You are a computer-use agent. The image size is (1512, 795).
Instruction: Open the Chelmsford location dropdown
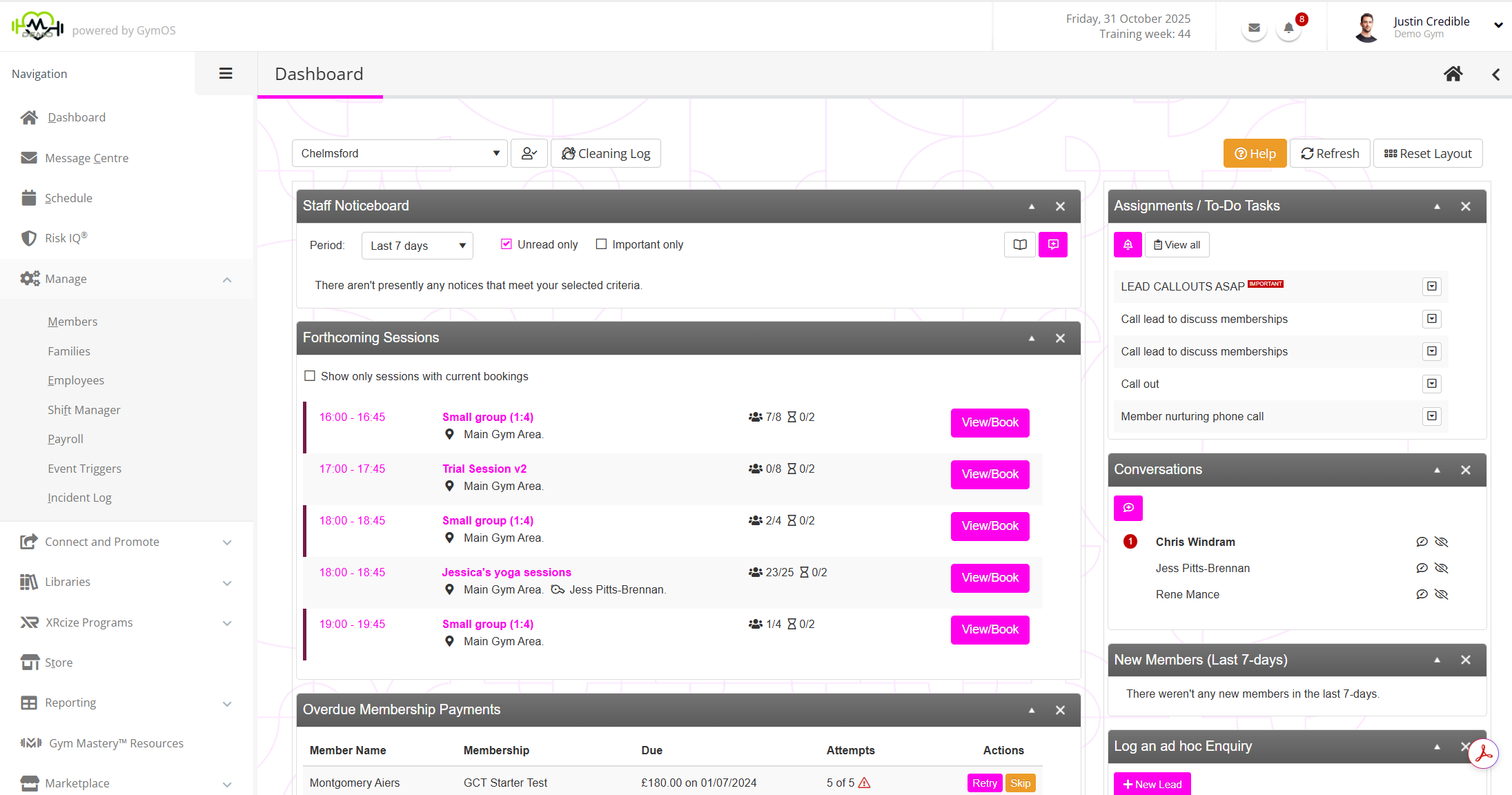[x=400, y=153]
